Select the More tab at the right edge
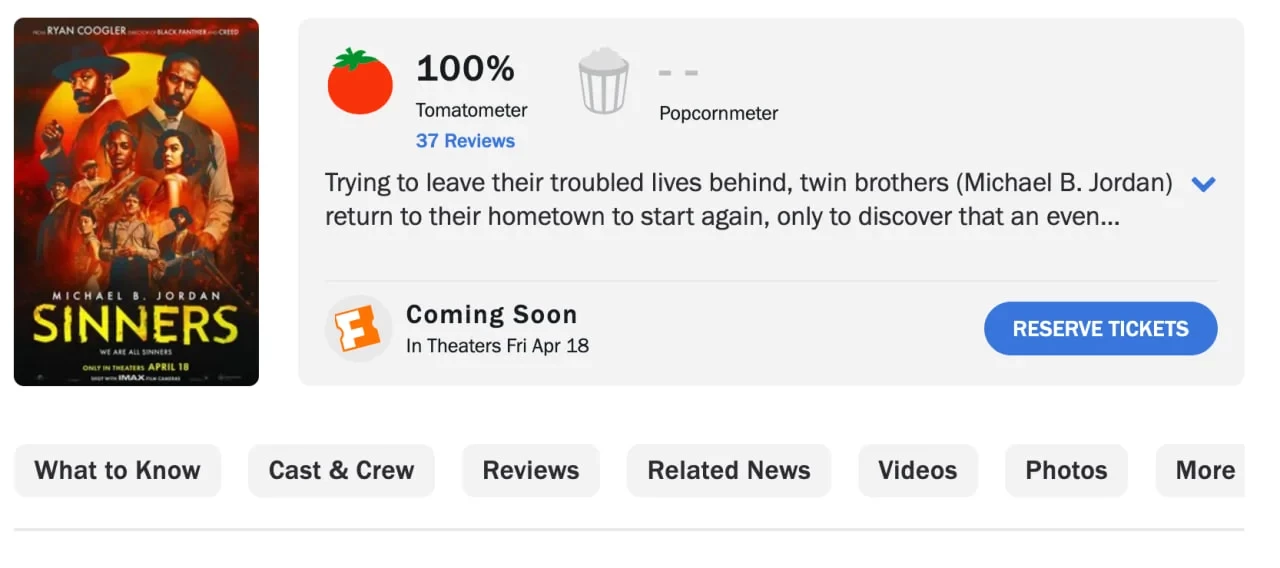1280x568 pixels. tap(1204, 470)
